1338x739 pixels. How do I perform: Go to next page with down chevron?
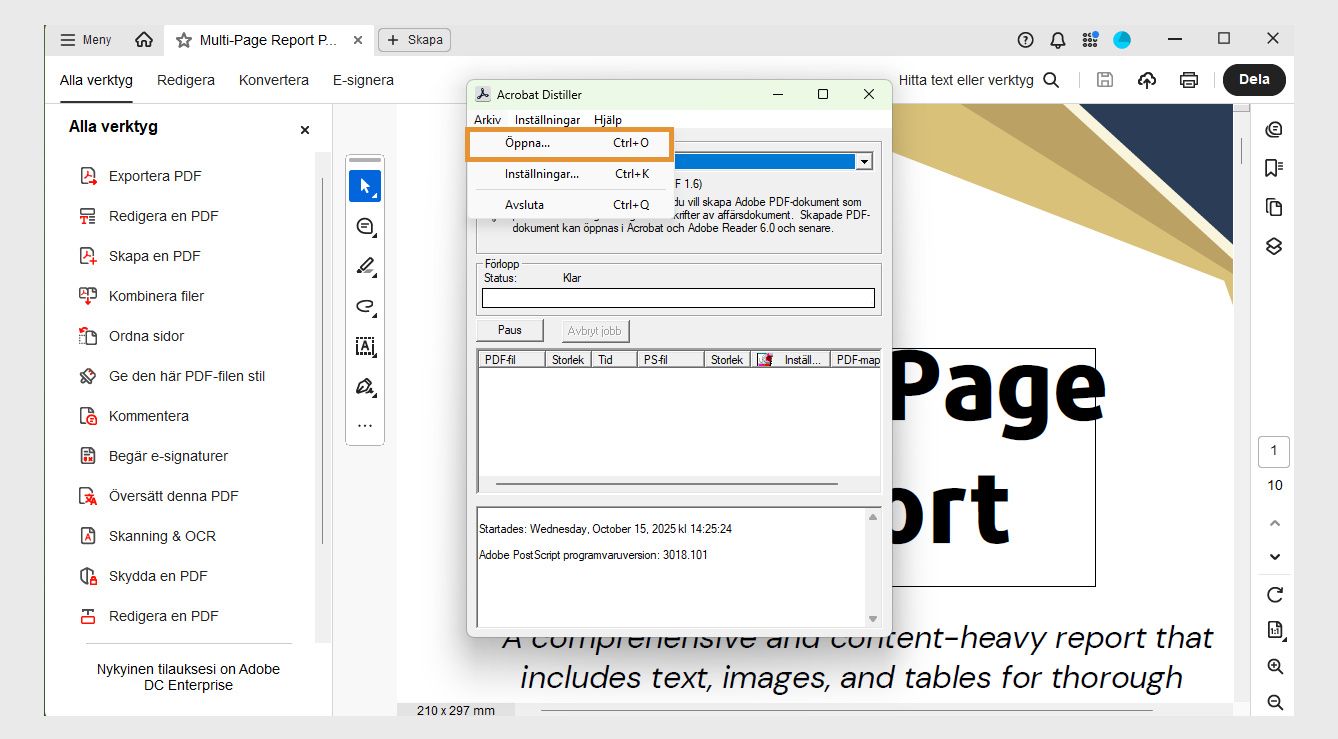pos(1275,556)
